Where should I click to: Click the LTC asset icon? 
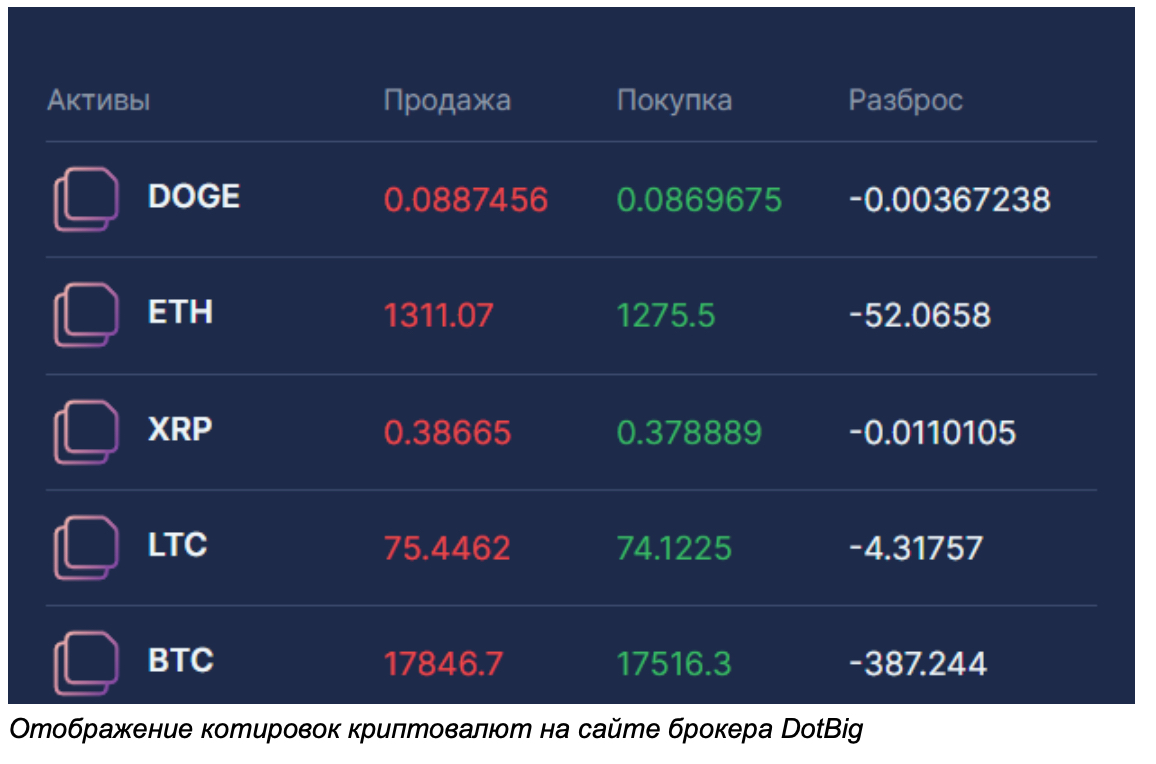[x=85, y=547]
